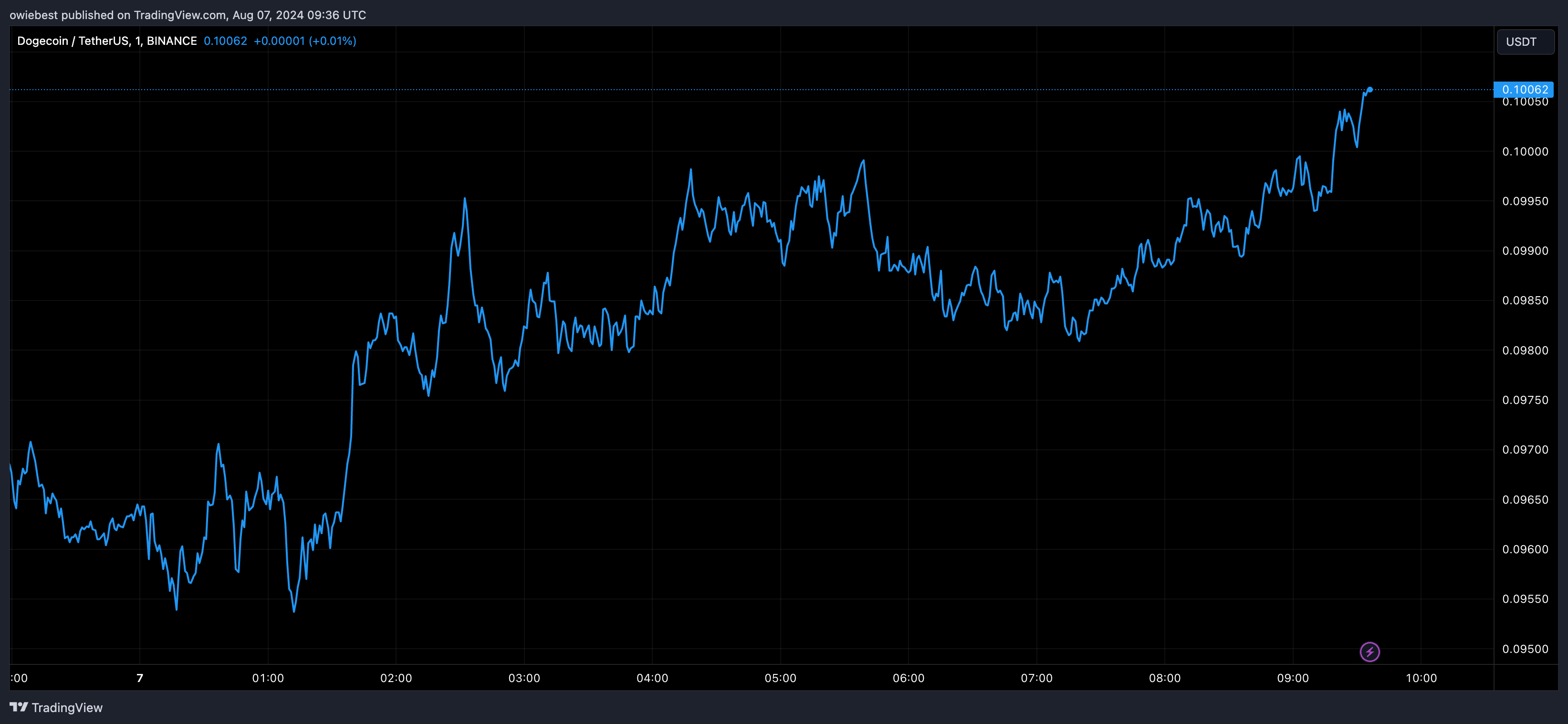
Task: Click the 06:00 time axis label
Action: pos(909,678)
